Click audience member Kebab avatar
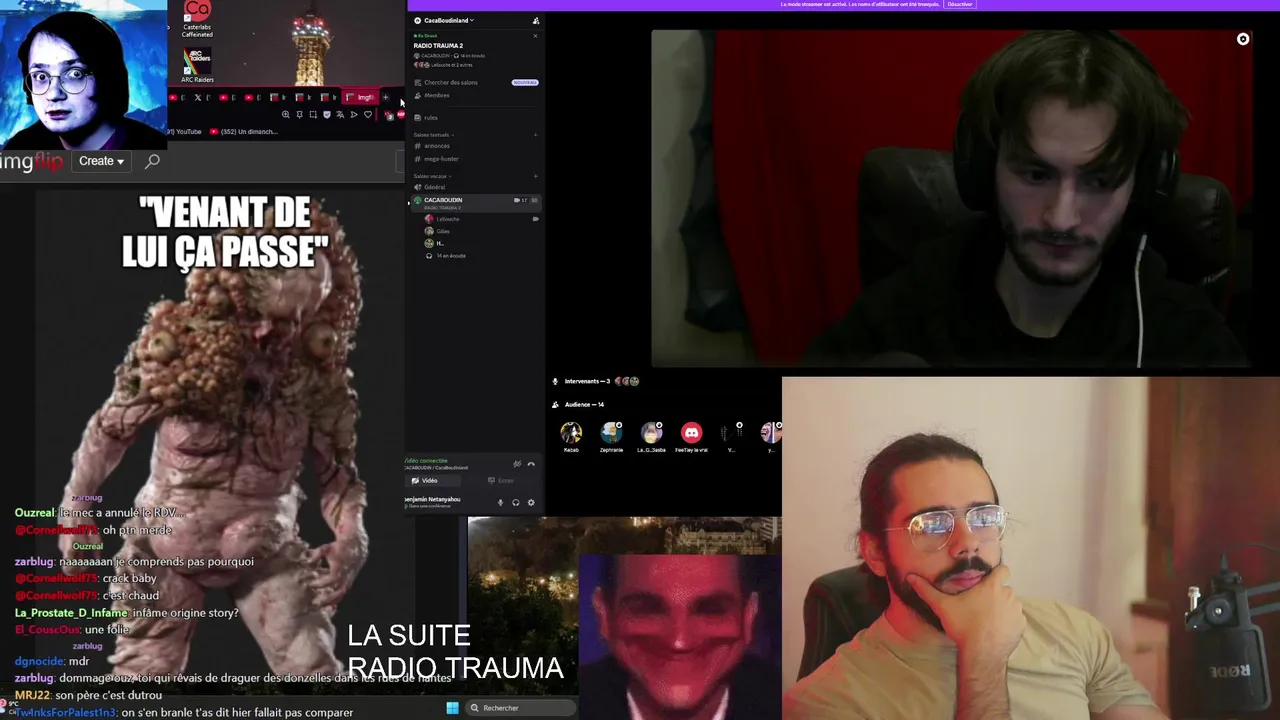The image size is (1280, 720). [571, 432]
